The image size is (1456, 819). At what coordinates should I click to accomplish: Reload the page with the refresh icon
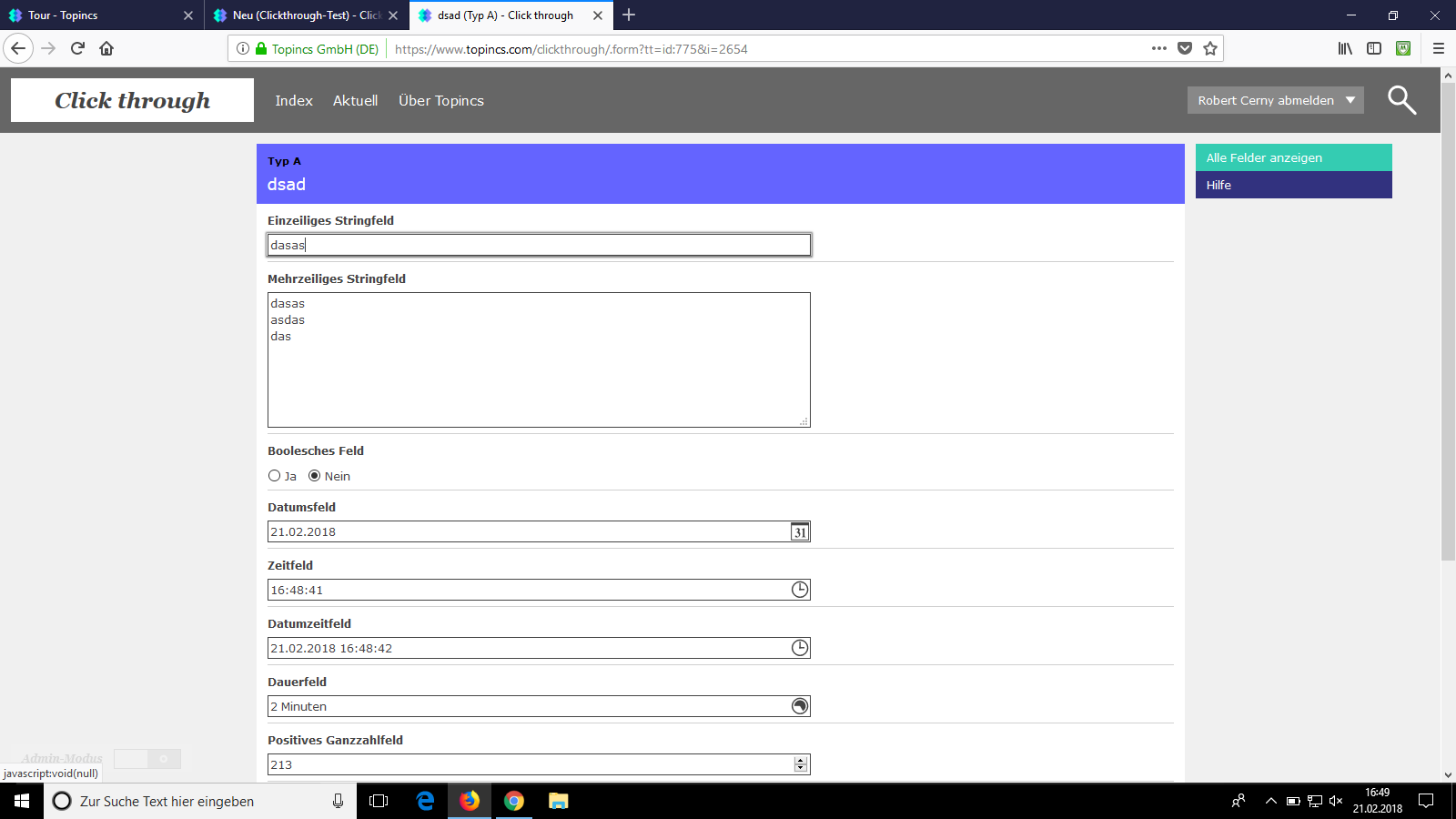pos(77,49)
